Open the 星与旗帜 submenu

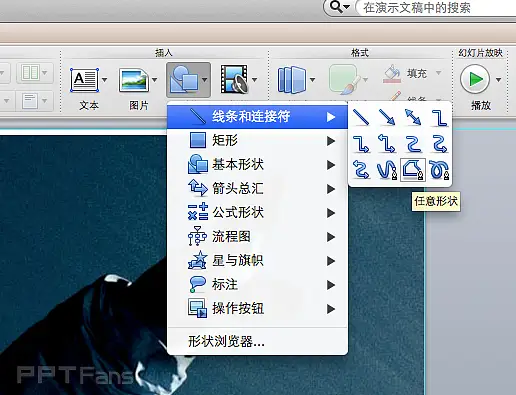pyautogui.click(x=257, y=261)
